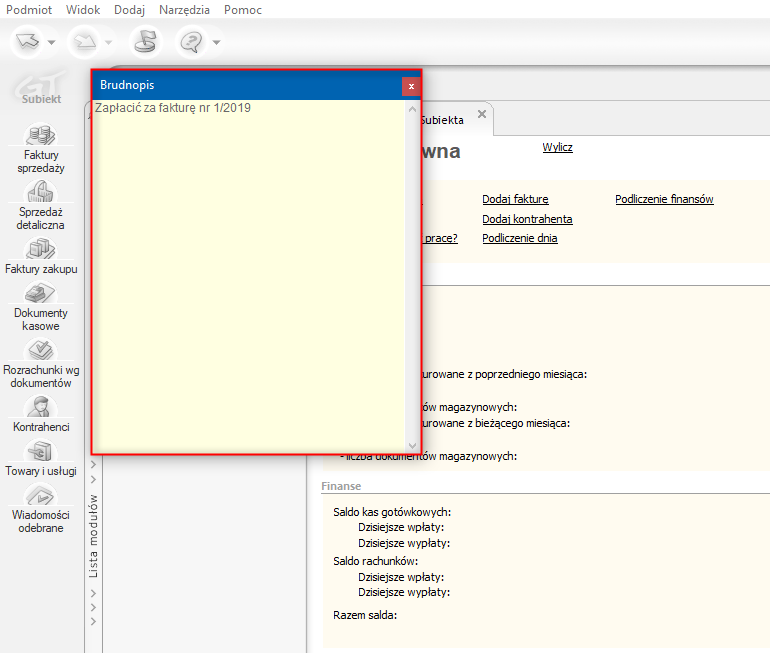Screen dimensions: 770x653
Task: Click inside the Brudnopis note text area
Action: point(249,277)
